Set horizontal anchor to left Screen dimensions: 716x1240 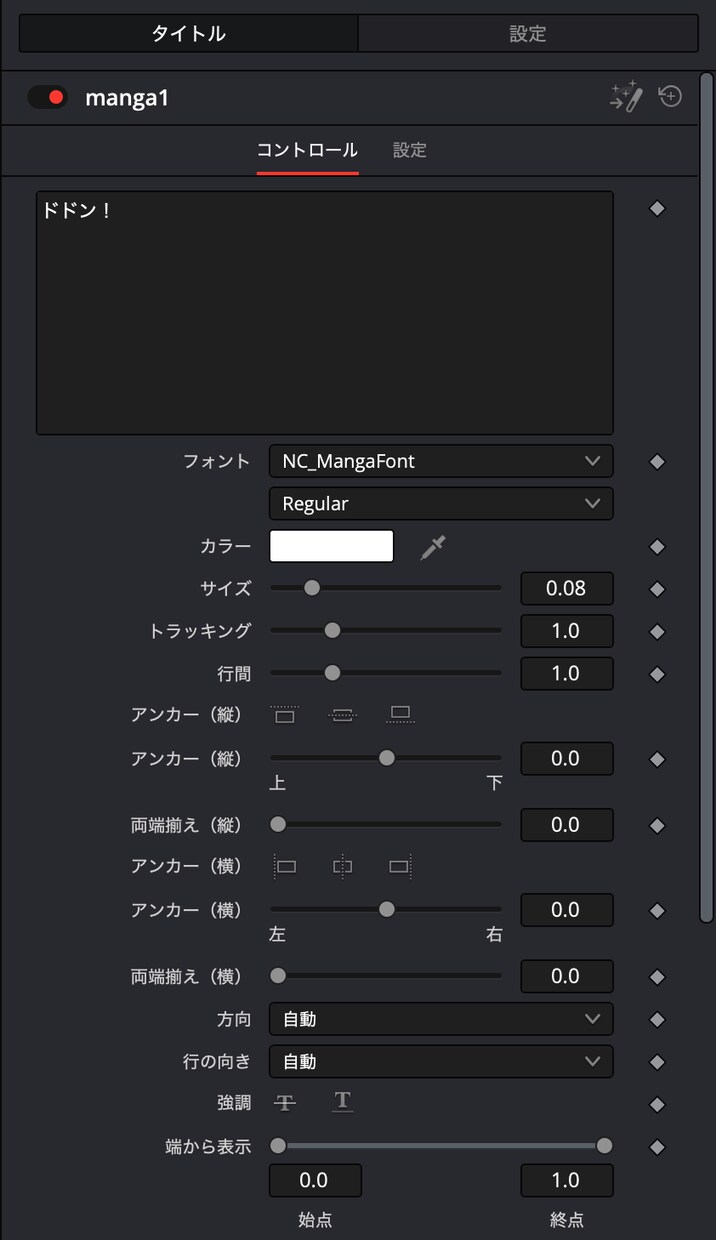285,866
